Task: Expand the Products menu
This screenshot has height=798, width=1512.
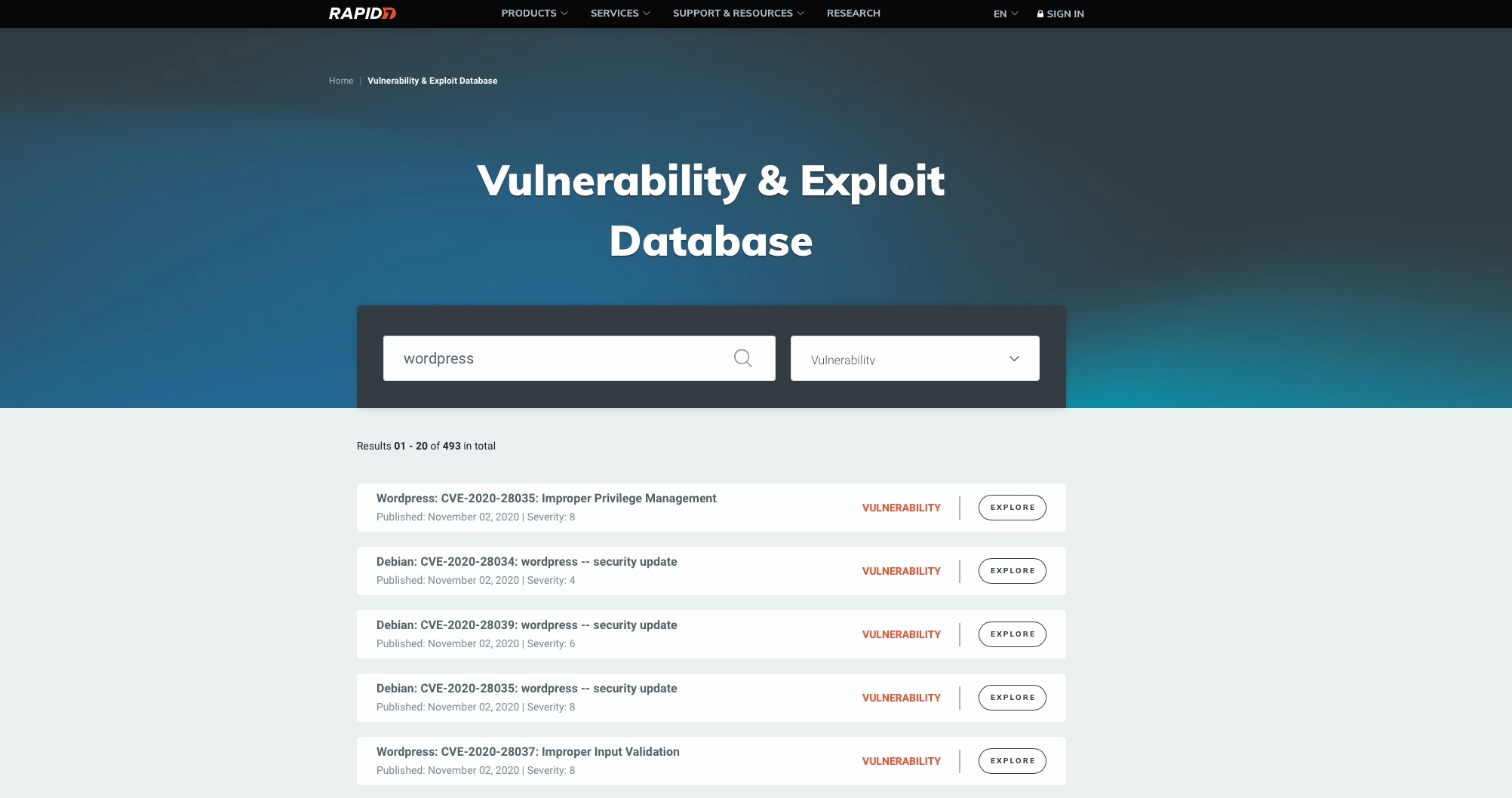Action: pos(534,14)
